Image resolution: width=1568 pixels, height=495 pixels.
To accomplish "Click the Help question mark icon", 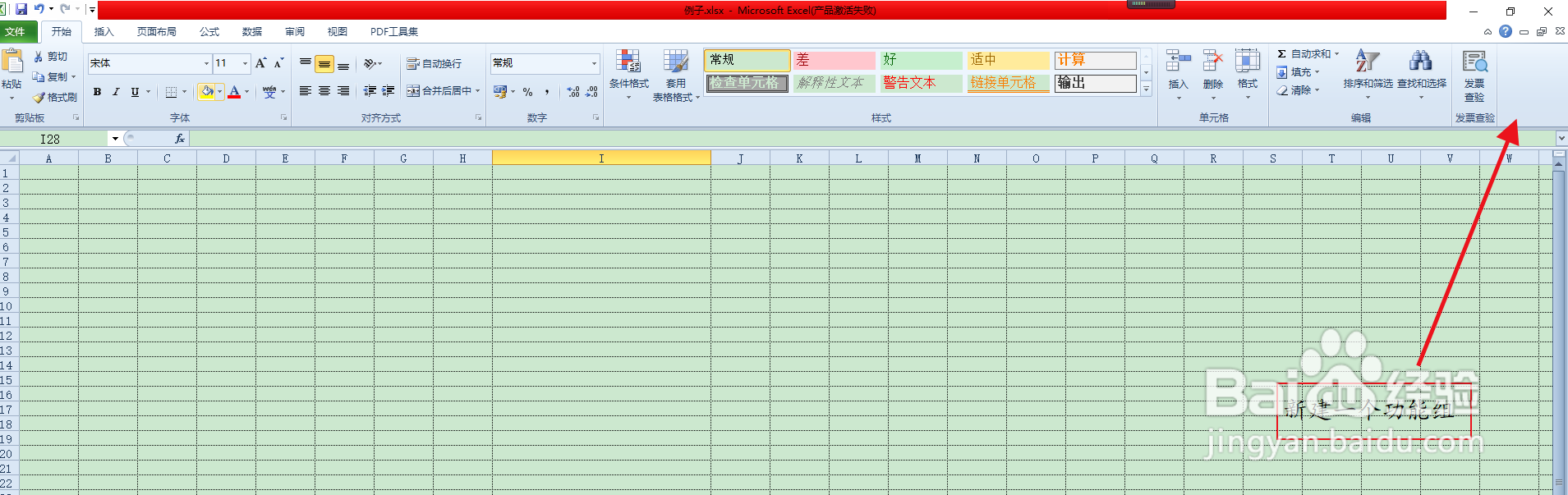I will (1506, 31).
